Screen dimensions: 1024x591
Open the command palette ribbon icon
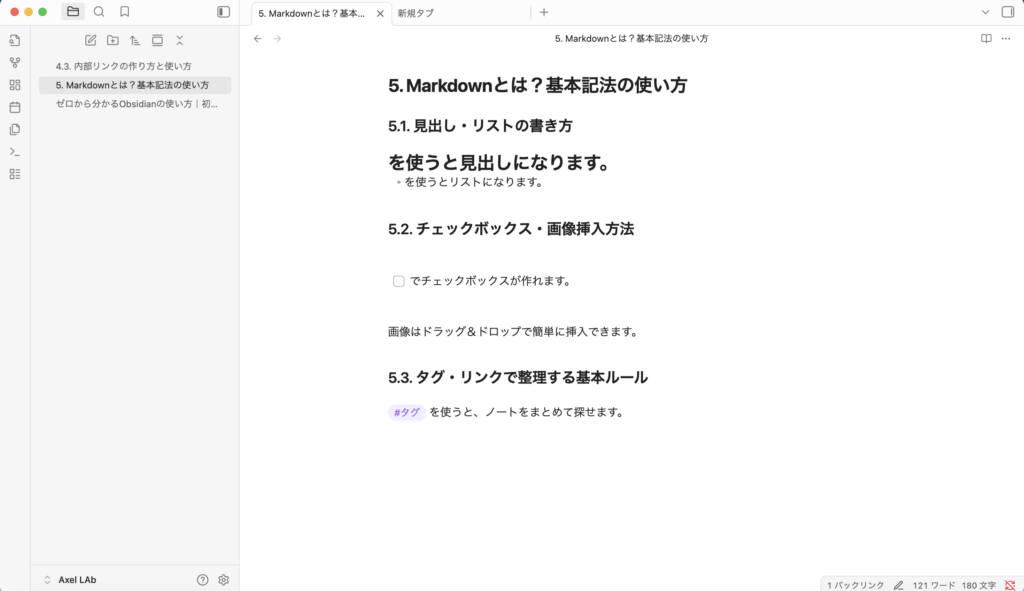point(15,152)
